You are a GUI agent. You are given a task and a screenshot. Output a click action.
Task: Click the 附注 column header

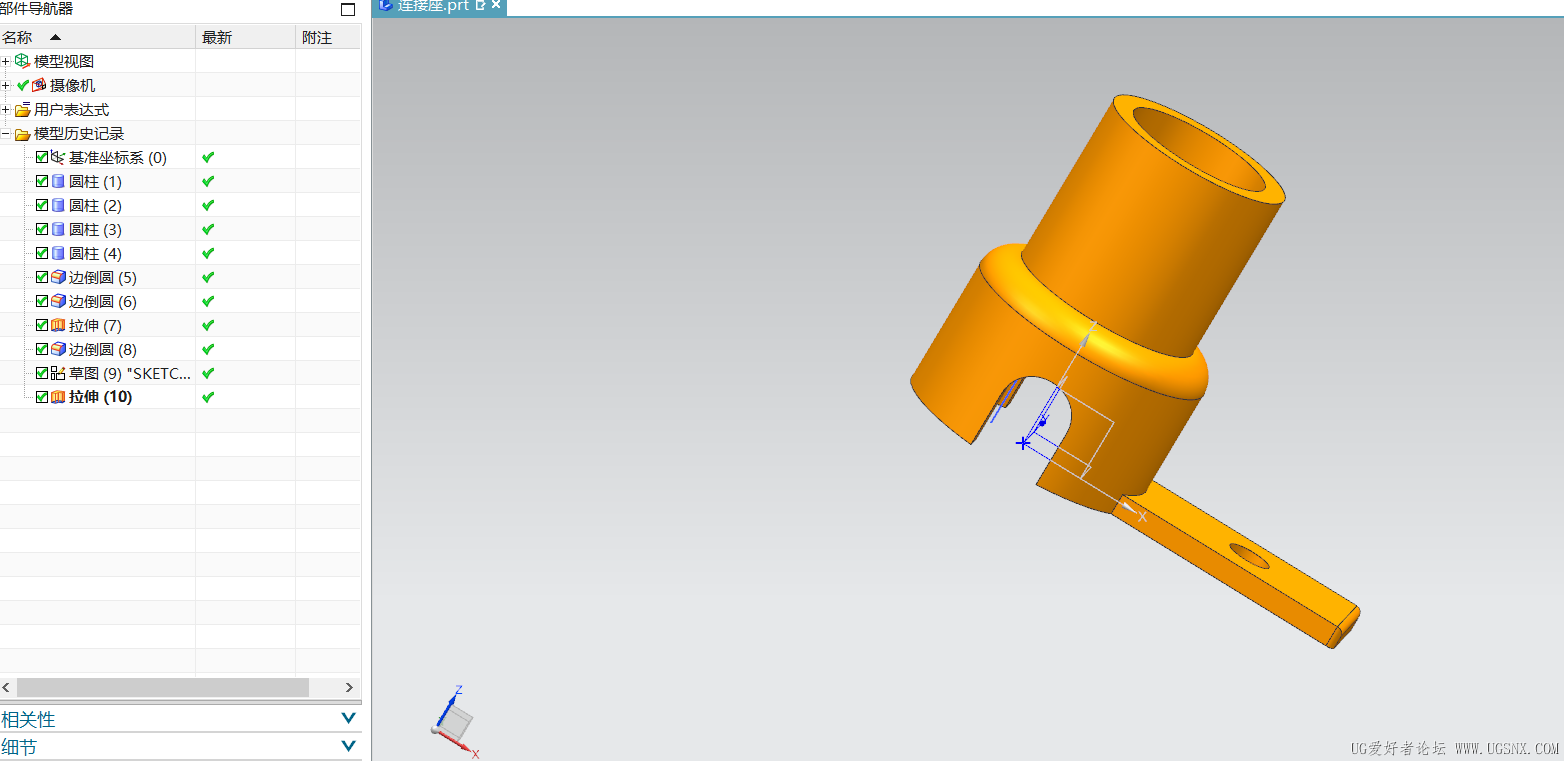[328, 37]
